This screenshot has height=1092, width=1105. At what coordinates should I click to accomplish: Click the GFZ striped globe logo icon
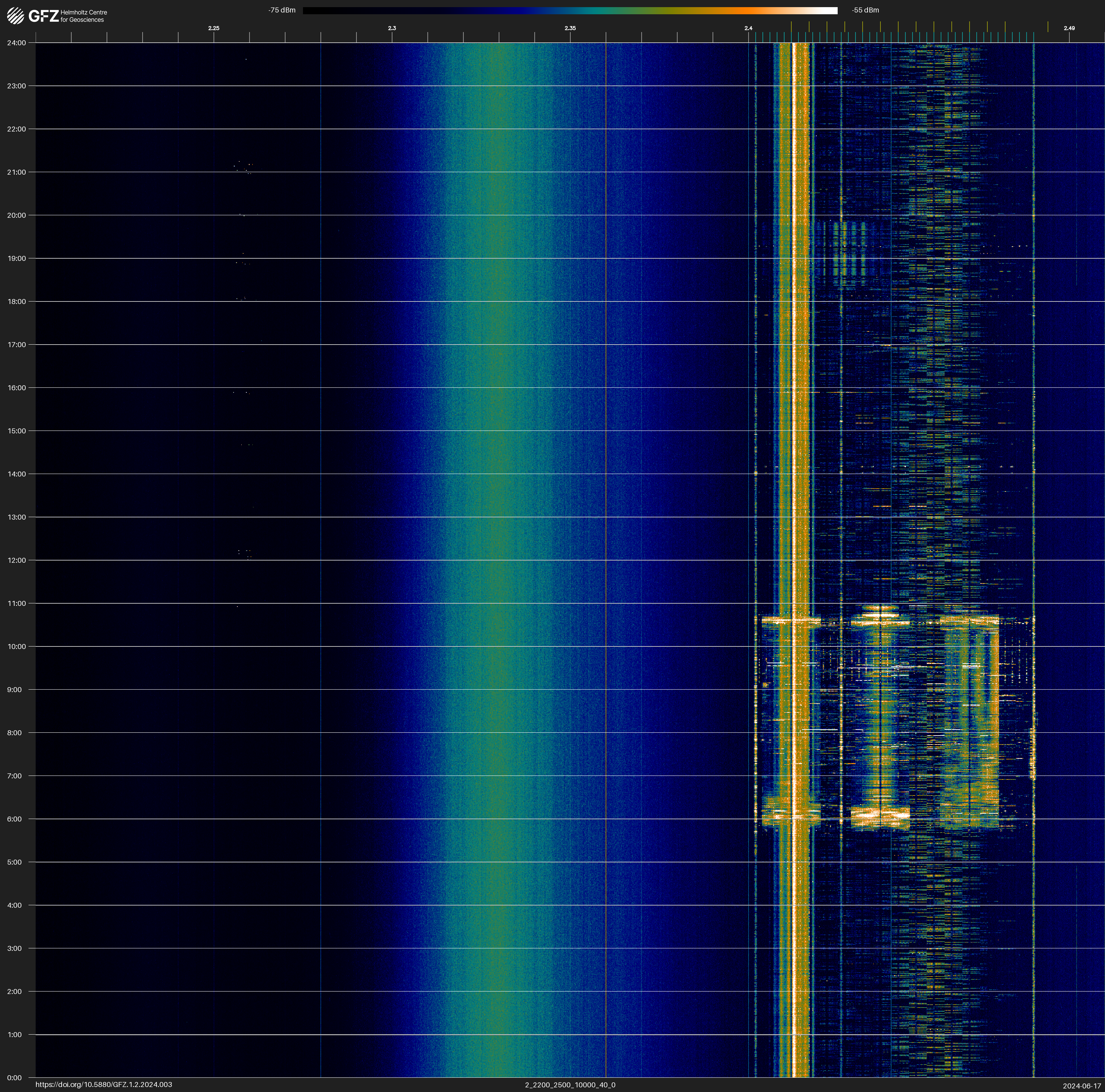pos(15,16)
